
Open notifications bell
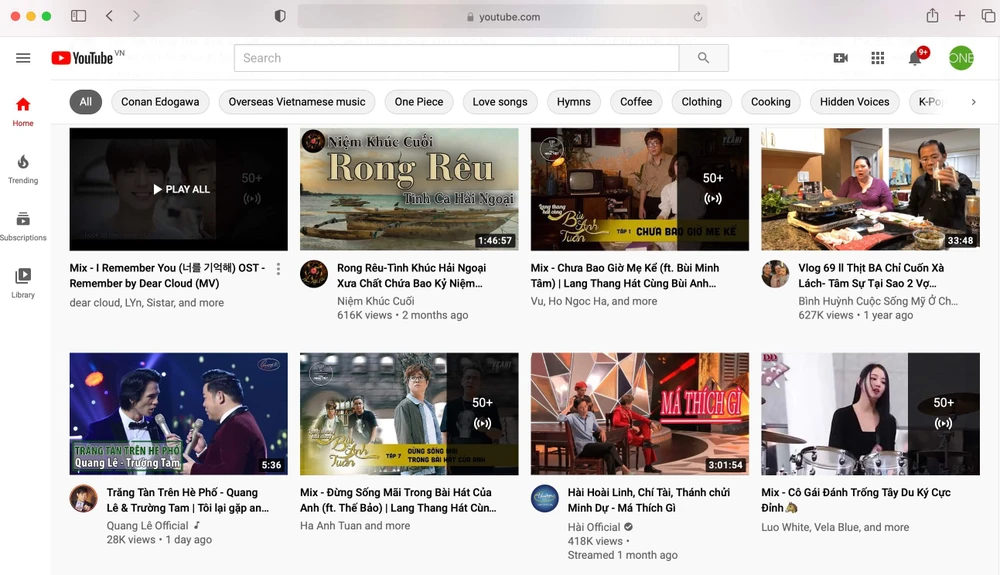click(x=914, y=58)
